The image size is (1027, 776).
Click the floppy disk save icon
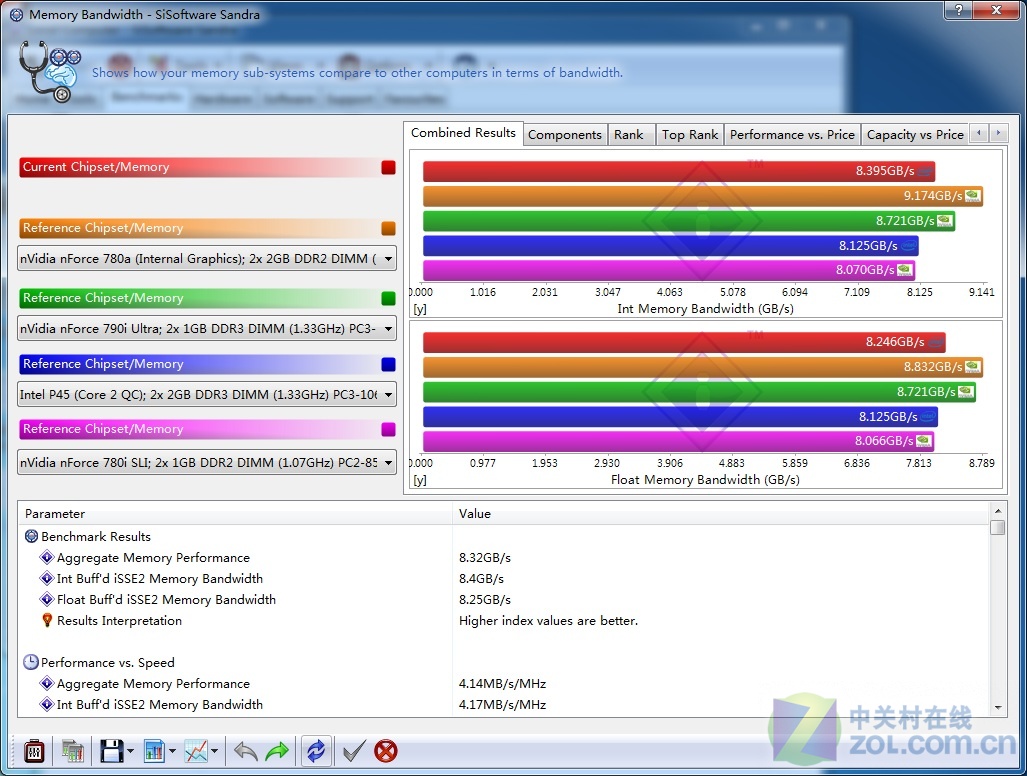(x=111, y=751)
